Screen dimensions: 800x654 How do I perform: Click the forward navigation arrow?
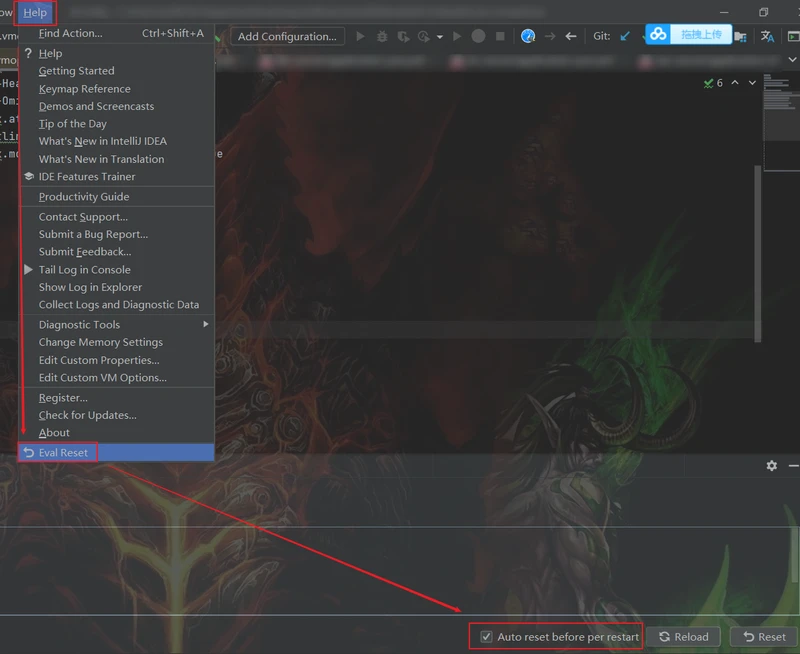coord(550,36)
